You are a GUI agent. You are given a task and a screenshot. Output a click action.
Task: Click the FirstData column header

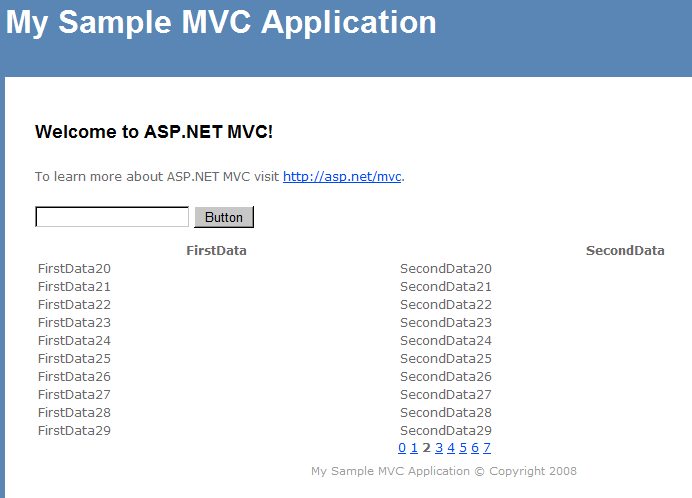tap(216, 250)
